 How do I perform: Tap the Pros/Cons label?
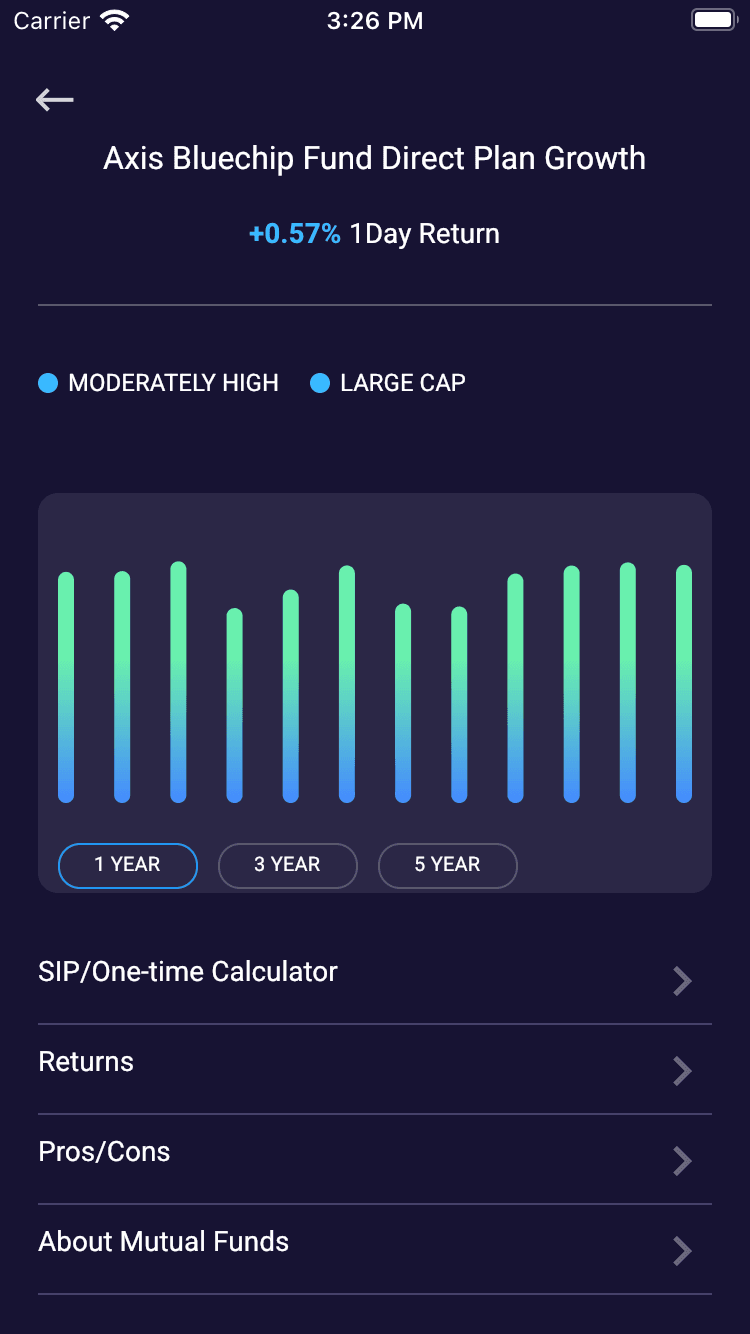click(104, 1152)
